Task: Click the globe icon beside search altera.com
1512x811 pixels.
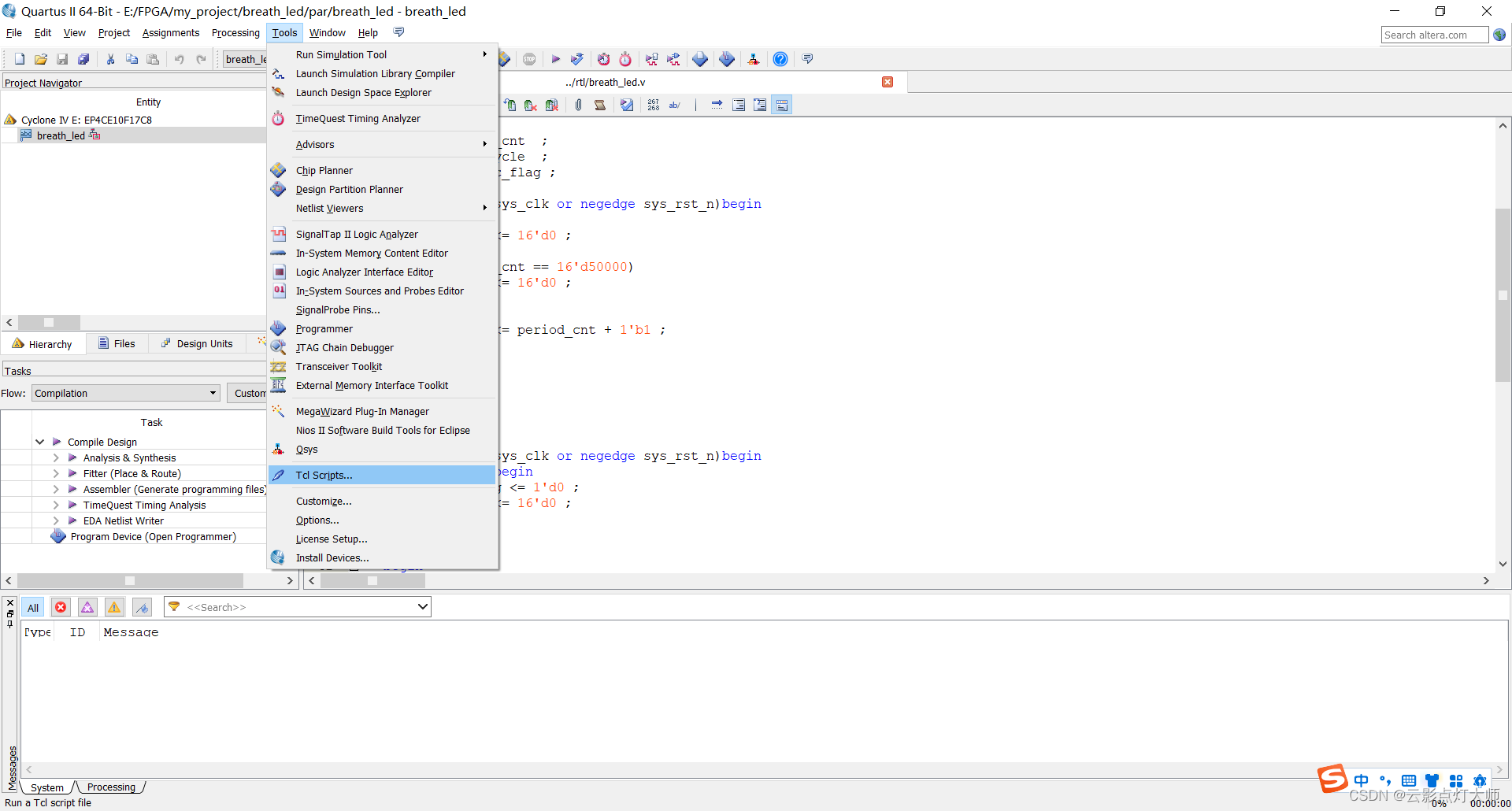Action: pyautogui.click(x=1499, y=35)
